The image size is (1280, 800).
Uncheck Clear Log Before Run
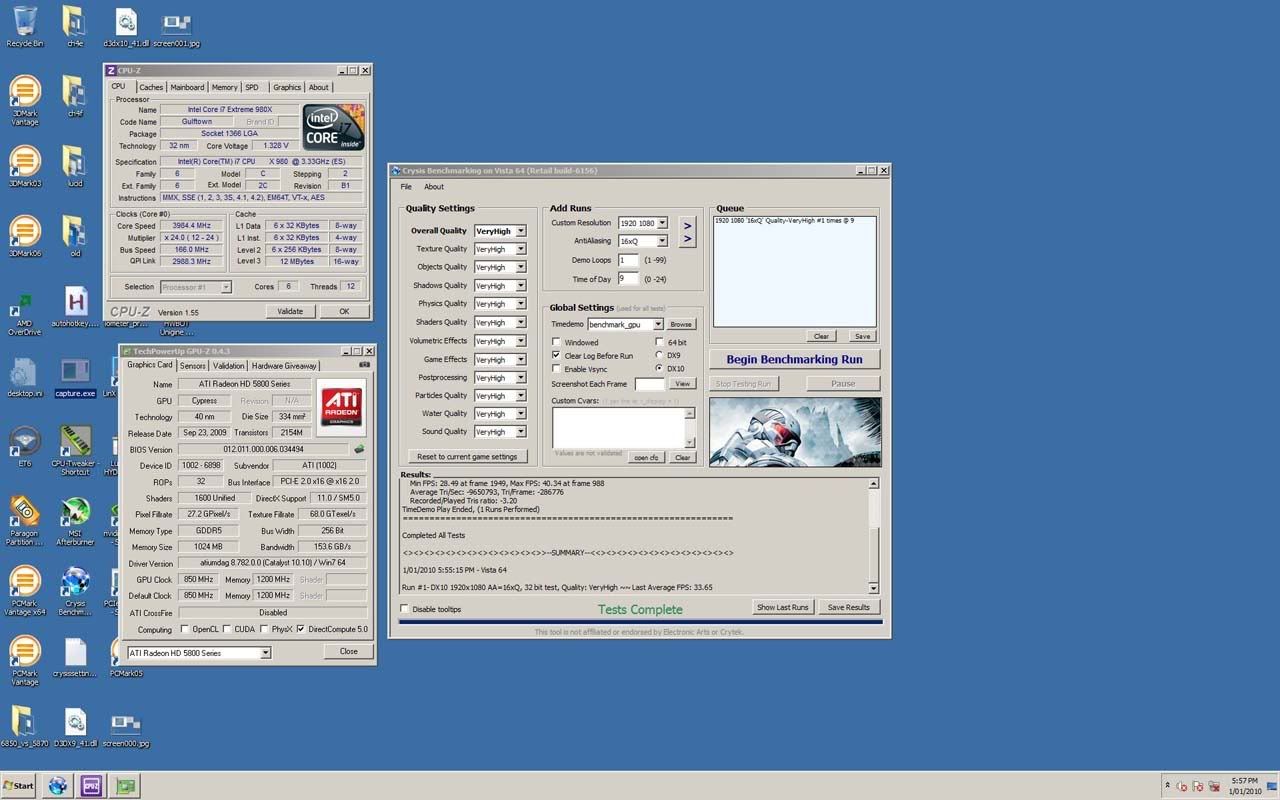556,356
